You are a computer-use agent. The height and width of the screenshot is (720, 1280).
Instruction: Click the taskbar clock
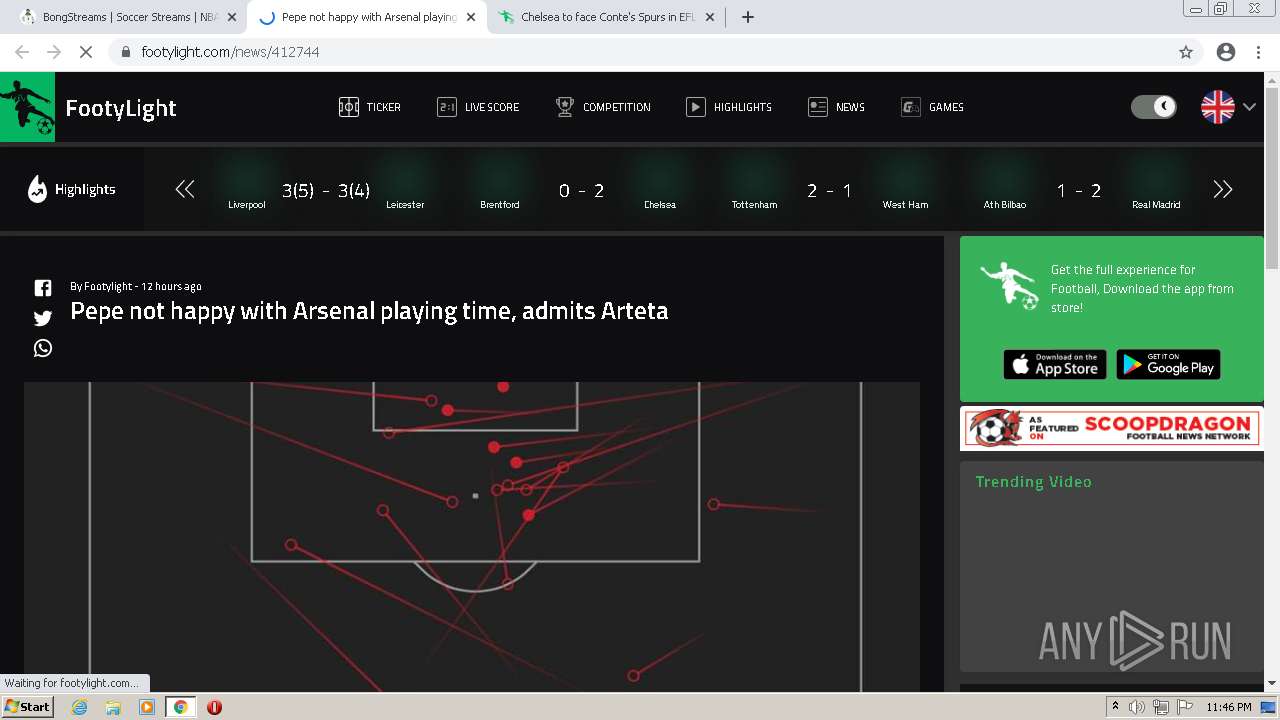1228,707
